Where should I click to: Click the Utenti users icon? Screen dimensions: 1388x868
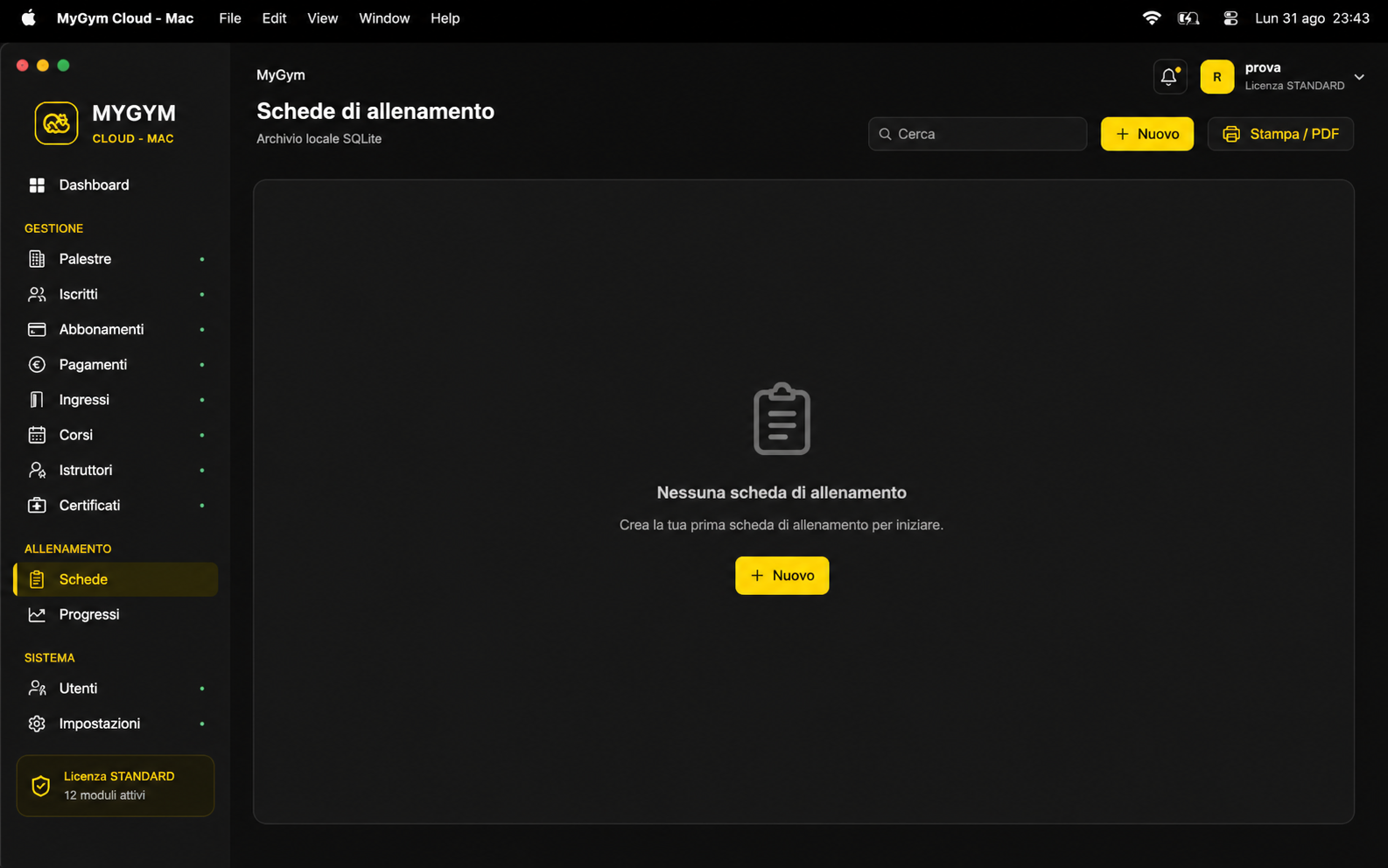click(x=37, y=689)
